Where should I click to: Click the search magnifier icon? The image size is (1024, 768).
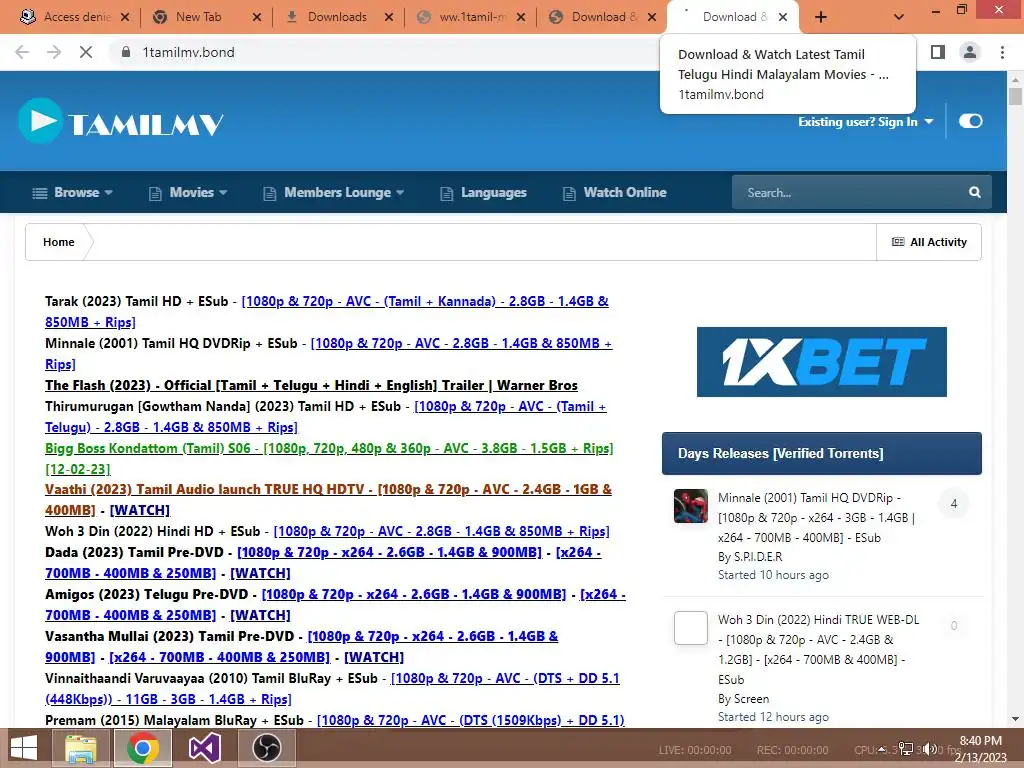[x=974, y=192]
